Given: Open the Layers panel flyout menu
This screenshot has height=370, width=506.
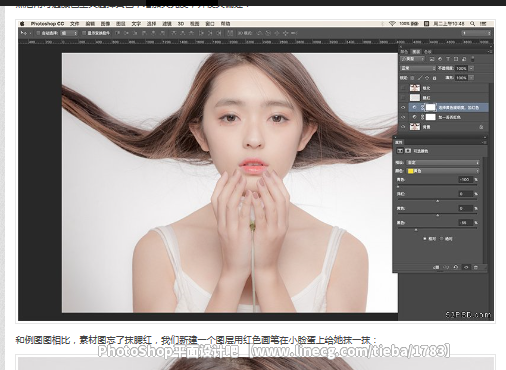Looking at the screenshot, I should click(490, 52).
